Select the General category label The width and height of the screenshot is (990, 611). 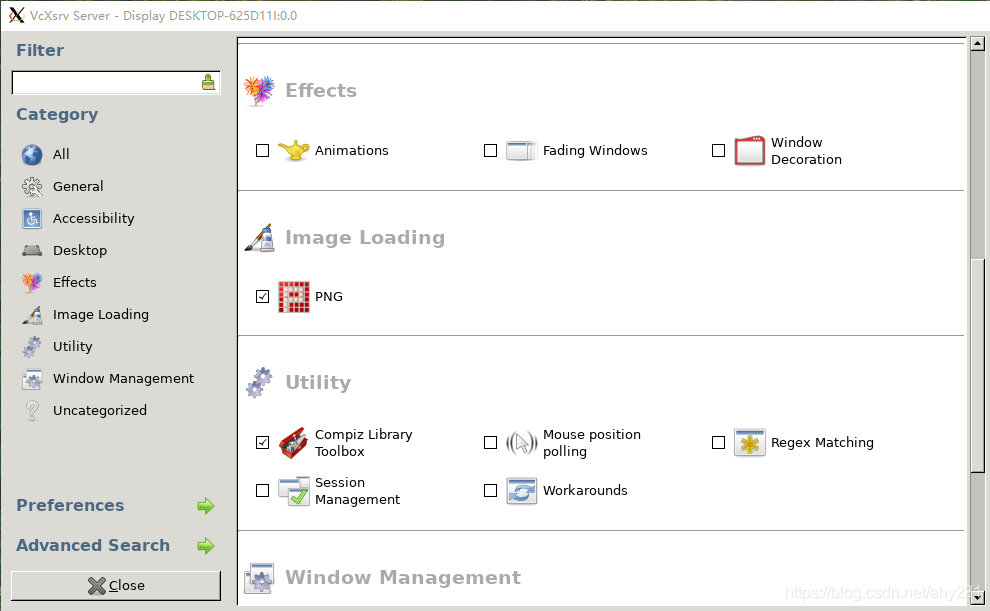pyautogui.click(x=78, y=187)
